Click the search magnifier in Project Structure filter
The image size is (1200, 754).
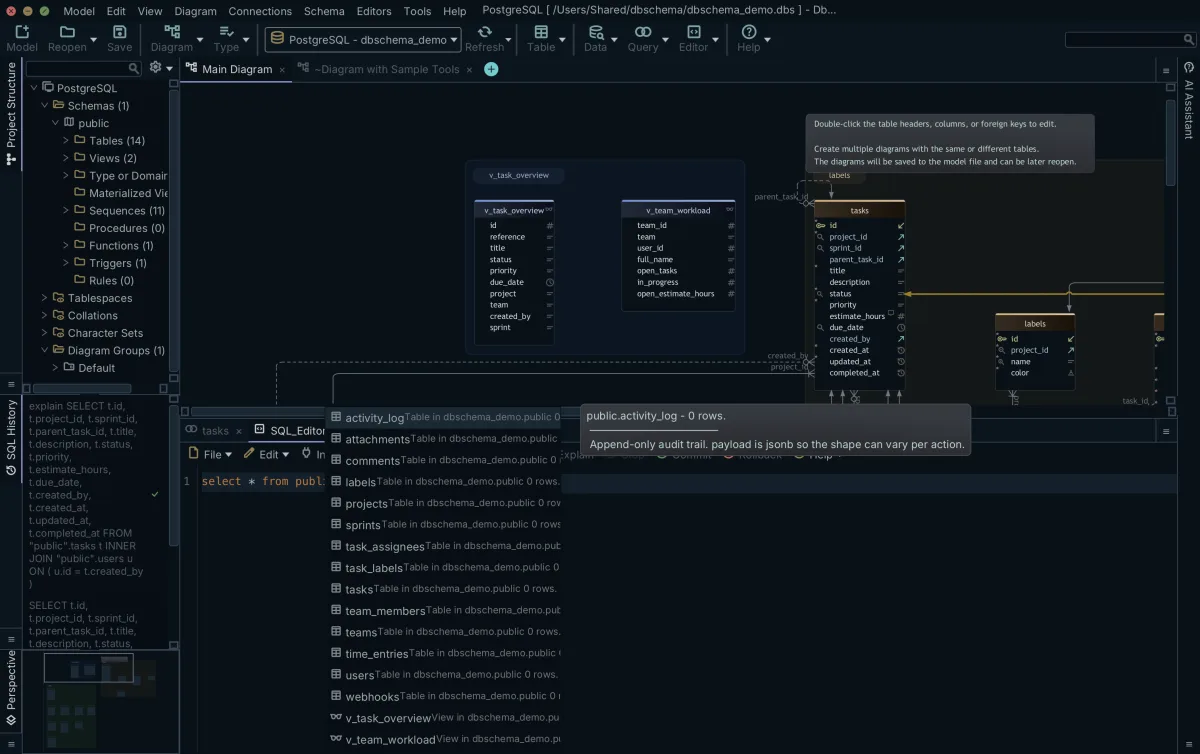pos(134,68)
